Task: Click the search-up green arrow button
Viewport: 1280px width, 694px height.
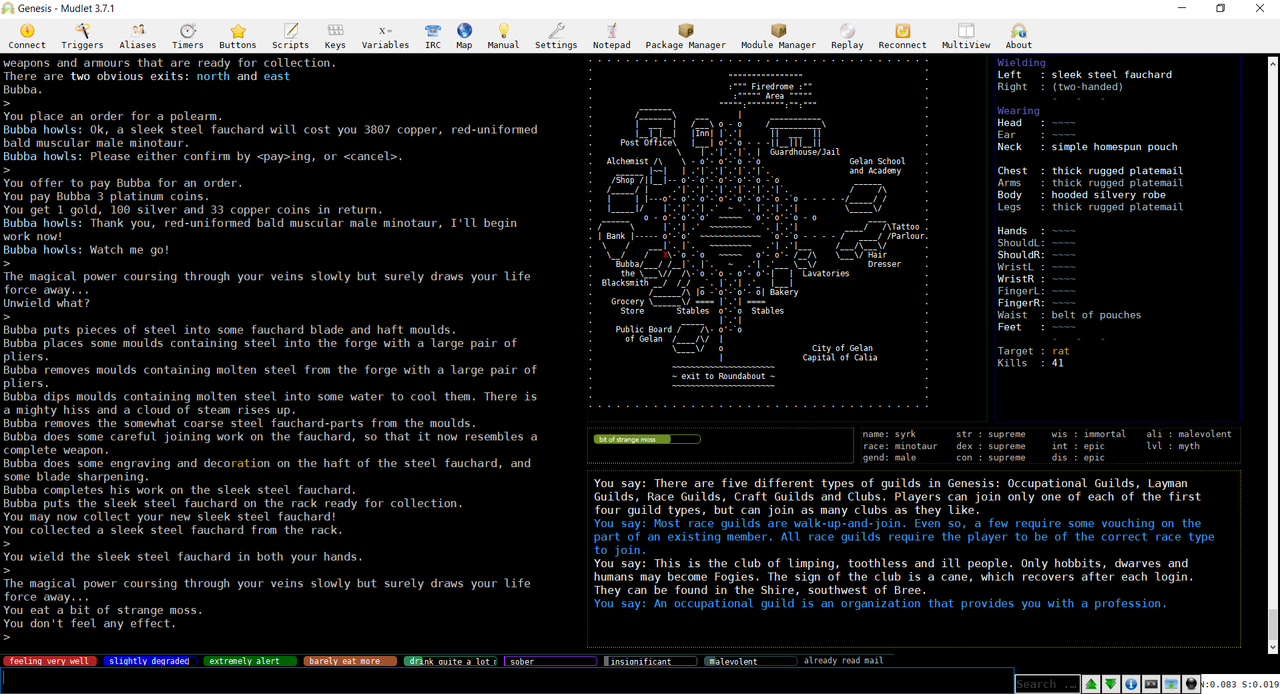Action: [1091, 684]
